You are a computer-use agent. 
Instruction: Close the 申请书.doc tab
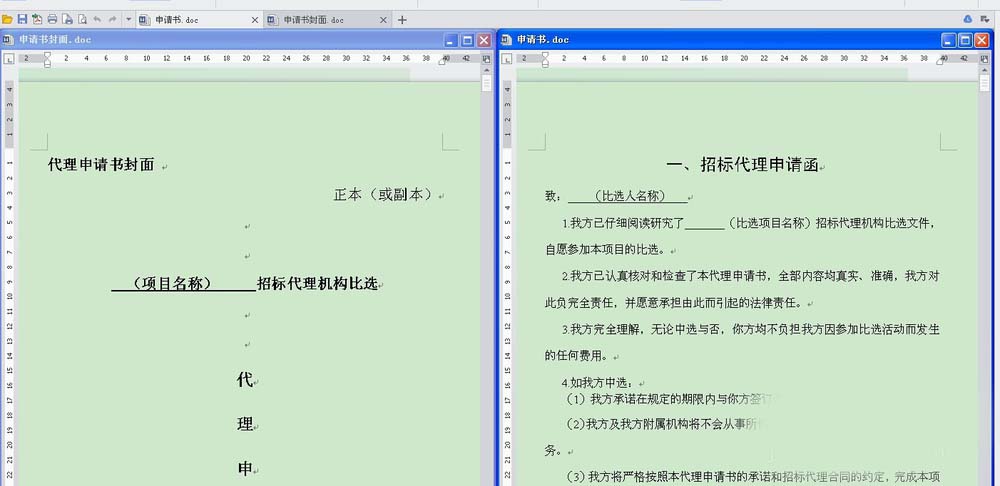[255, 20]
